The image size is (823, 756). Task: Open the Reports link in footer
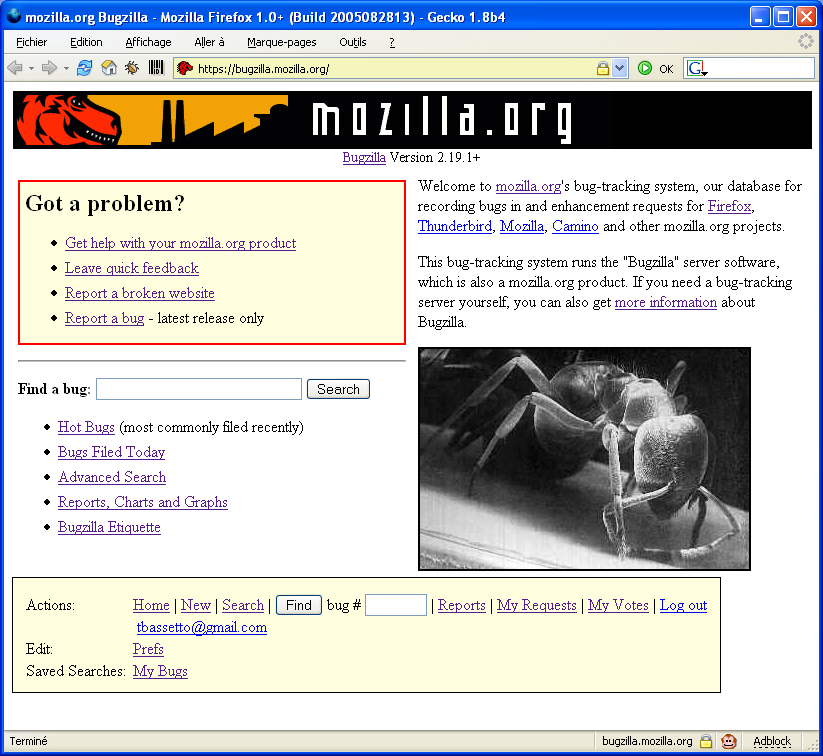coord(462,605)
